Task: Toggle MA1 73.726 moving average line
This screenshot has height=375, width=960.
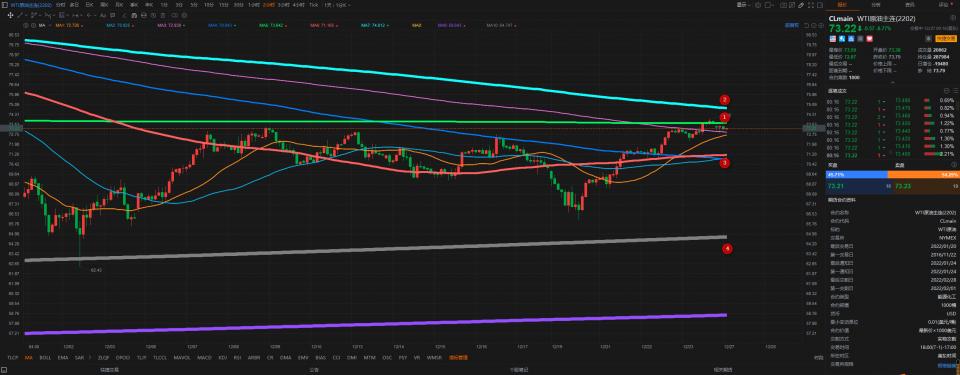Action: click(x=67, y=26)
